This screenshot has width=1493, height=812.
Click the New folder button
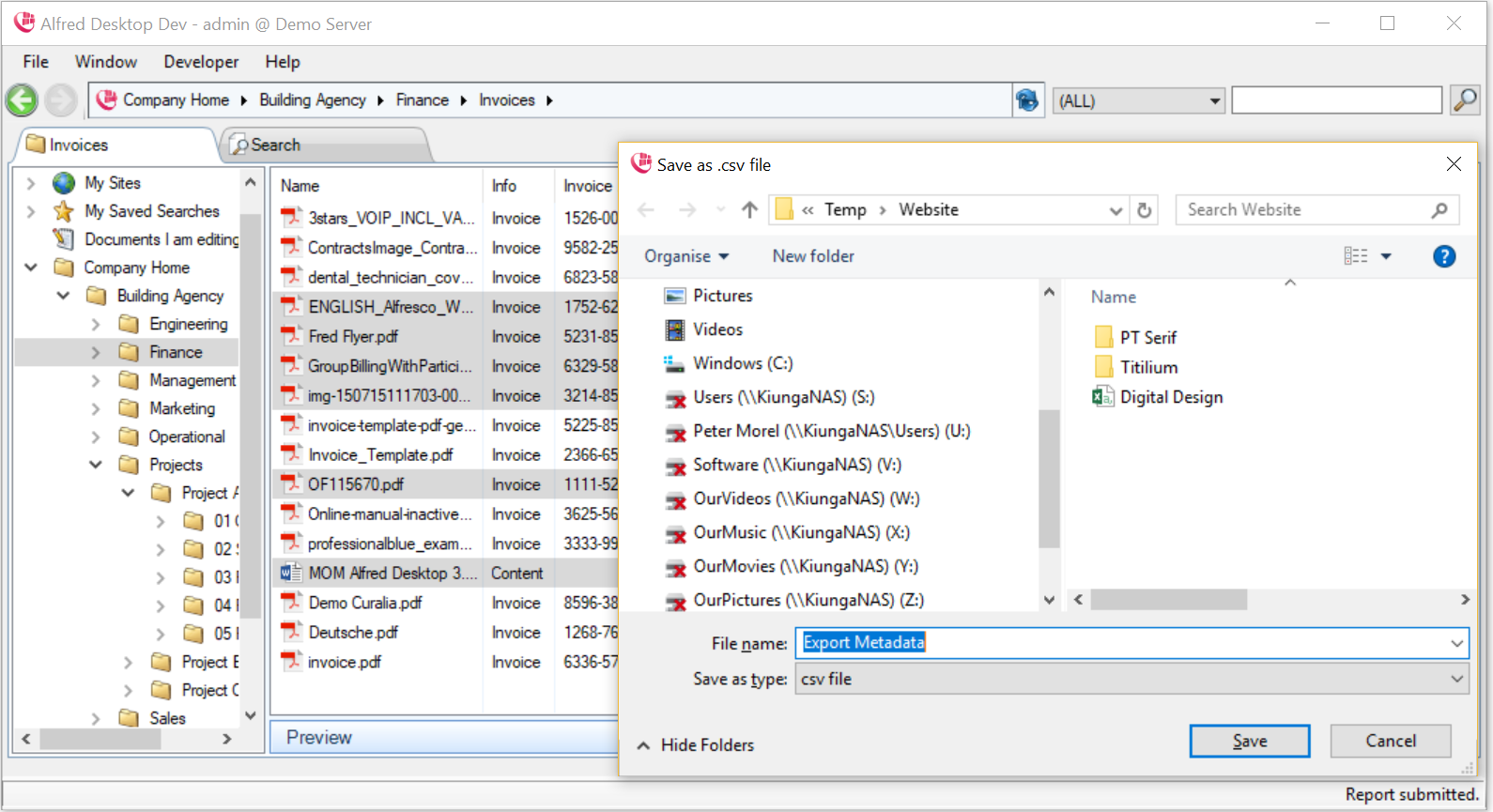813,256
